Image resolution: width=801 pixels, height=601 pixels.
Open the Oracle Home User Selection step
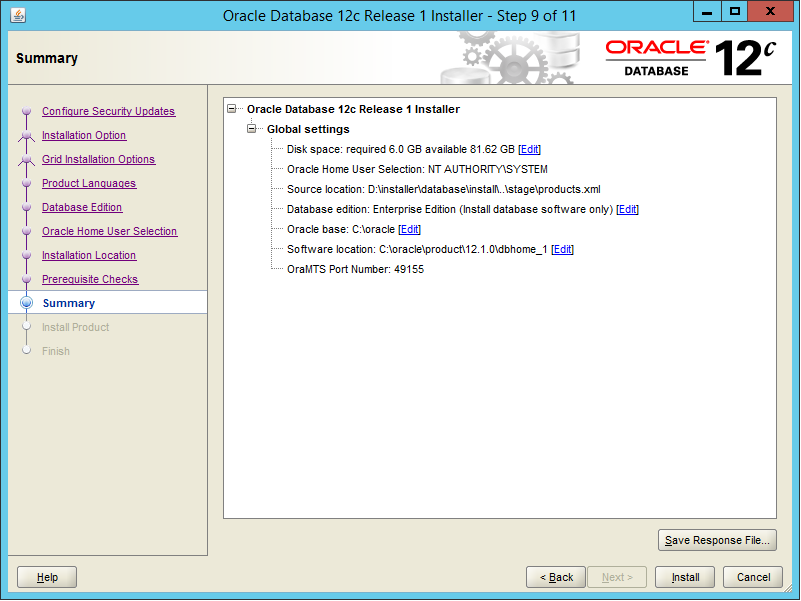point(109,231)
